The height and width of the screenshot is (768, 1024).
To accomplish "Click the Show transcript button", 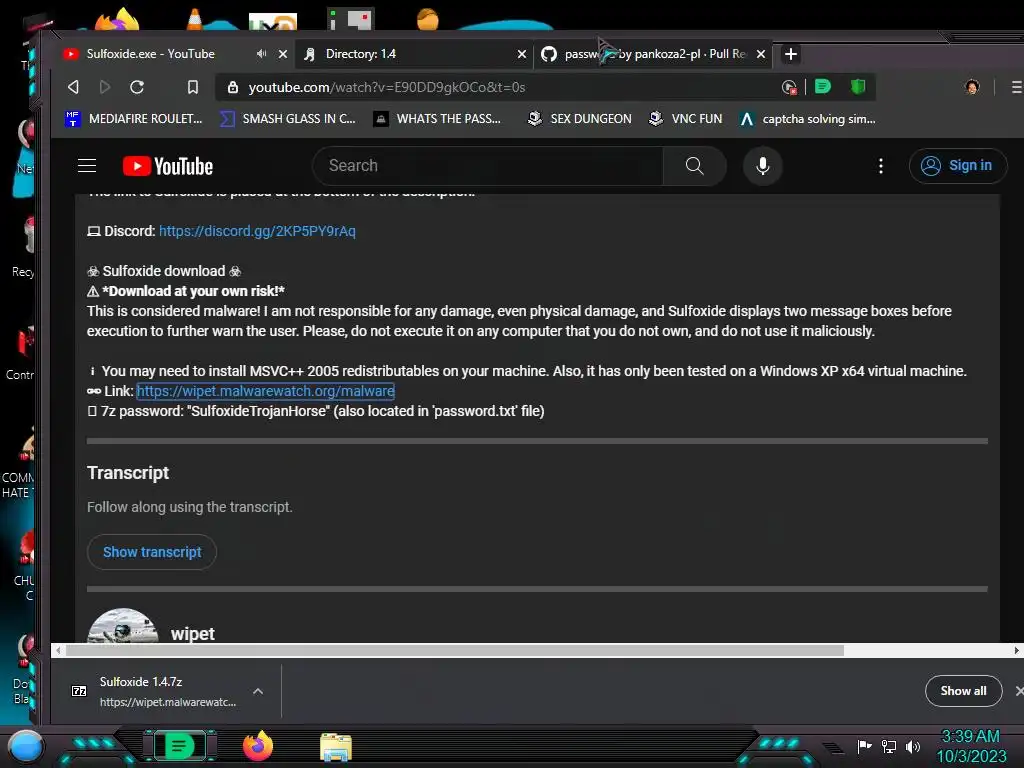I will (152, 552).
